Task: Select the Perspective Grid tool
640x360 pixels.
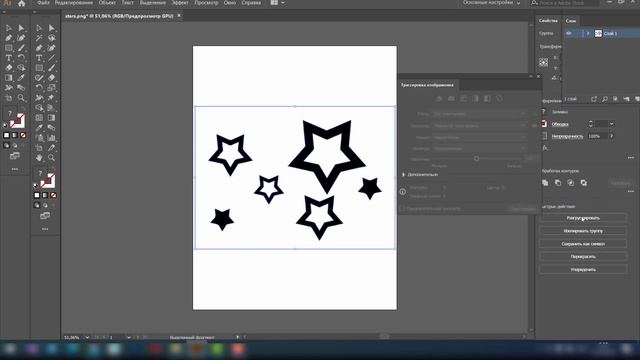Action: click(x=51, y=108)
